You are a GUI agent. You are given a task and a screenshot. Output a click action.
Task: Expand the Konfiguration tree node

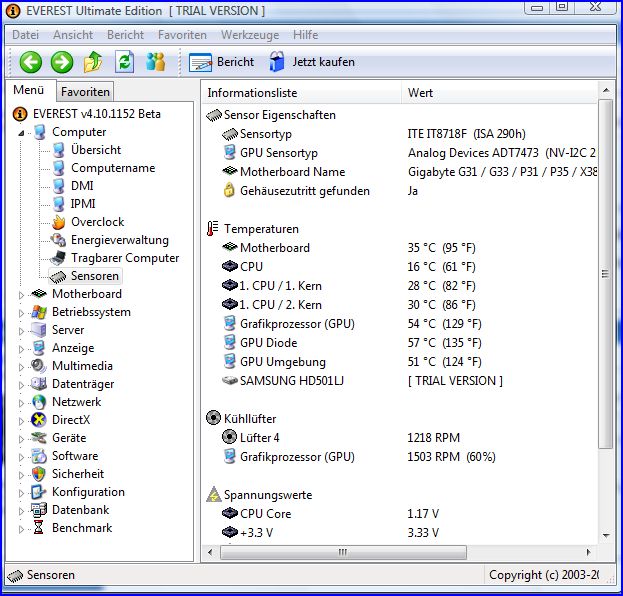point(21,493)
